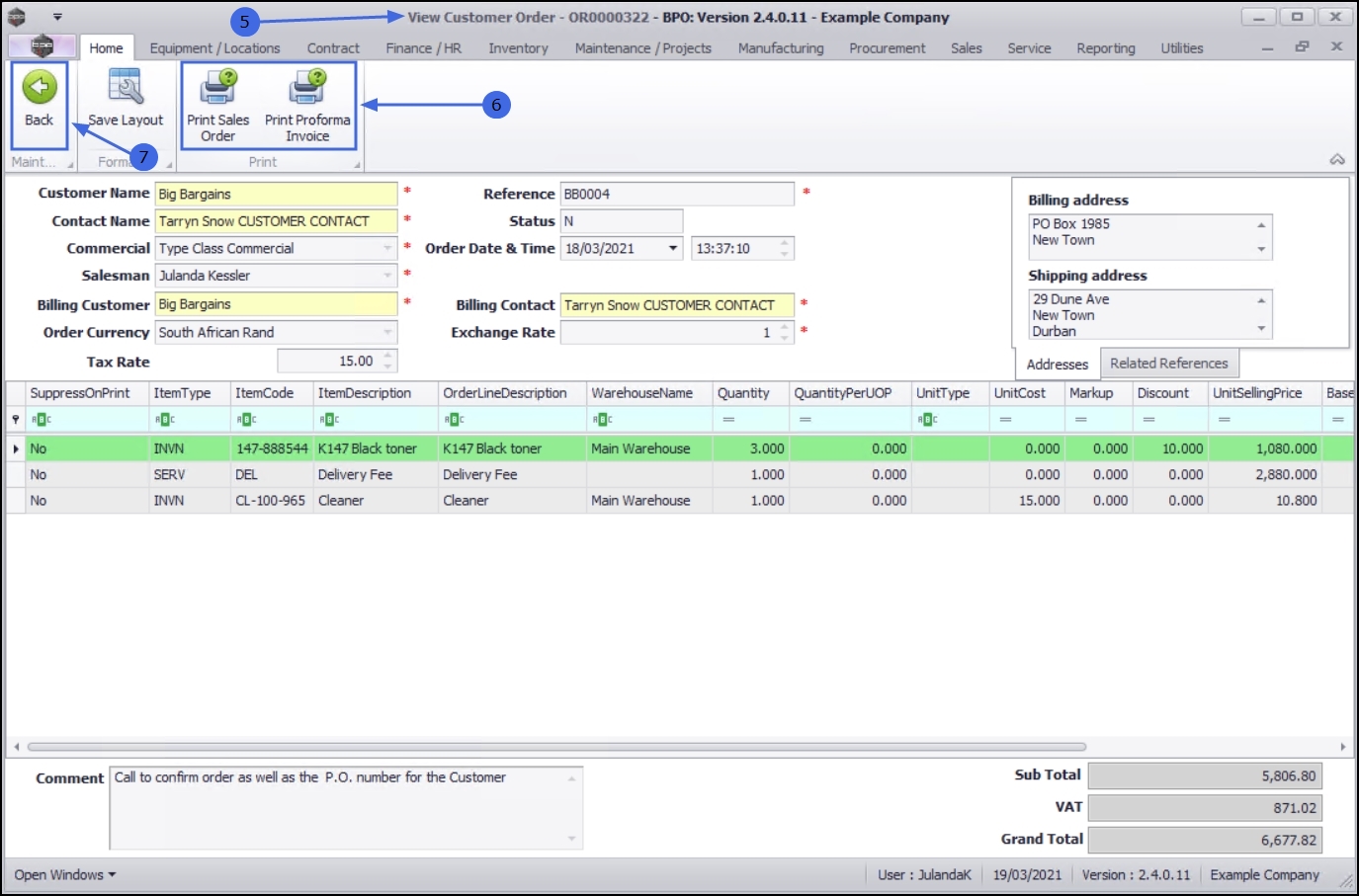Click the order time spinner arrows
The width and height of the screenshot is (1359, 896).
(x=785, y=249)
